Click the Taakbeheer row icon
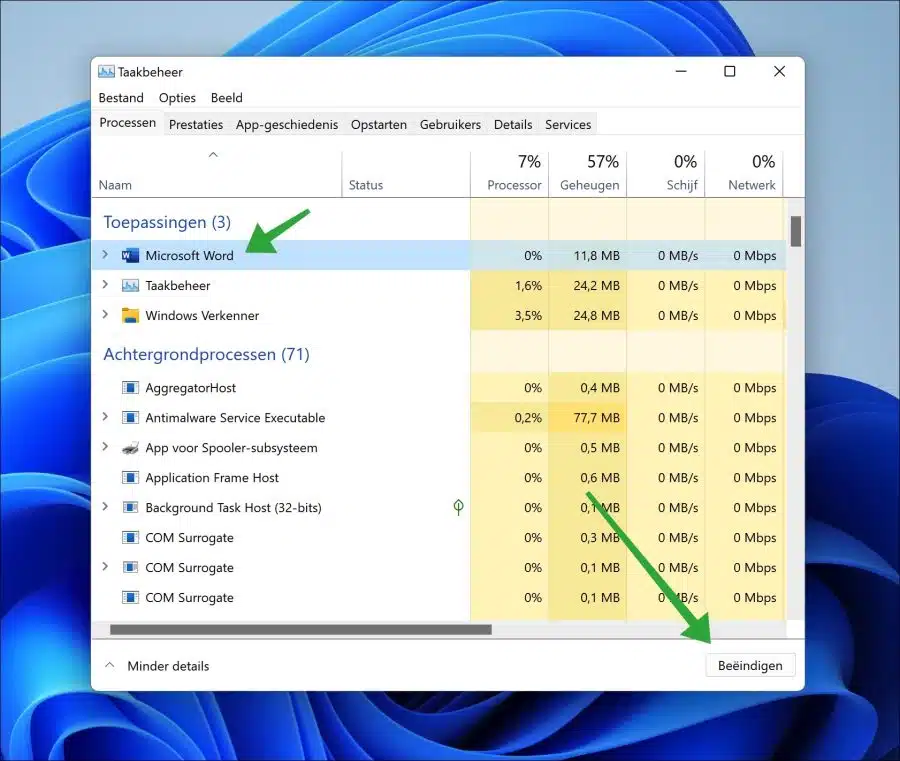The image size is (900, 761). [x=130, y=285]
